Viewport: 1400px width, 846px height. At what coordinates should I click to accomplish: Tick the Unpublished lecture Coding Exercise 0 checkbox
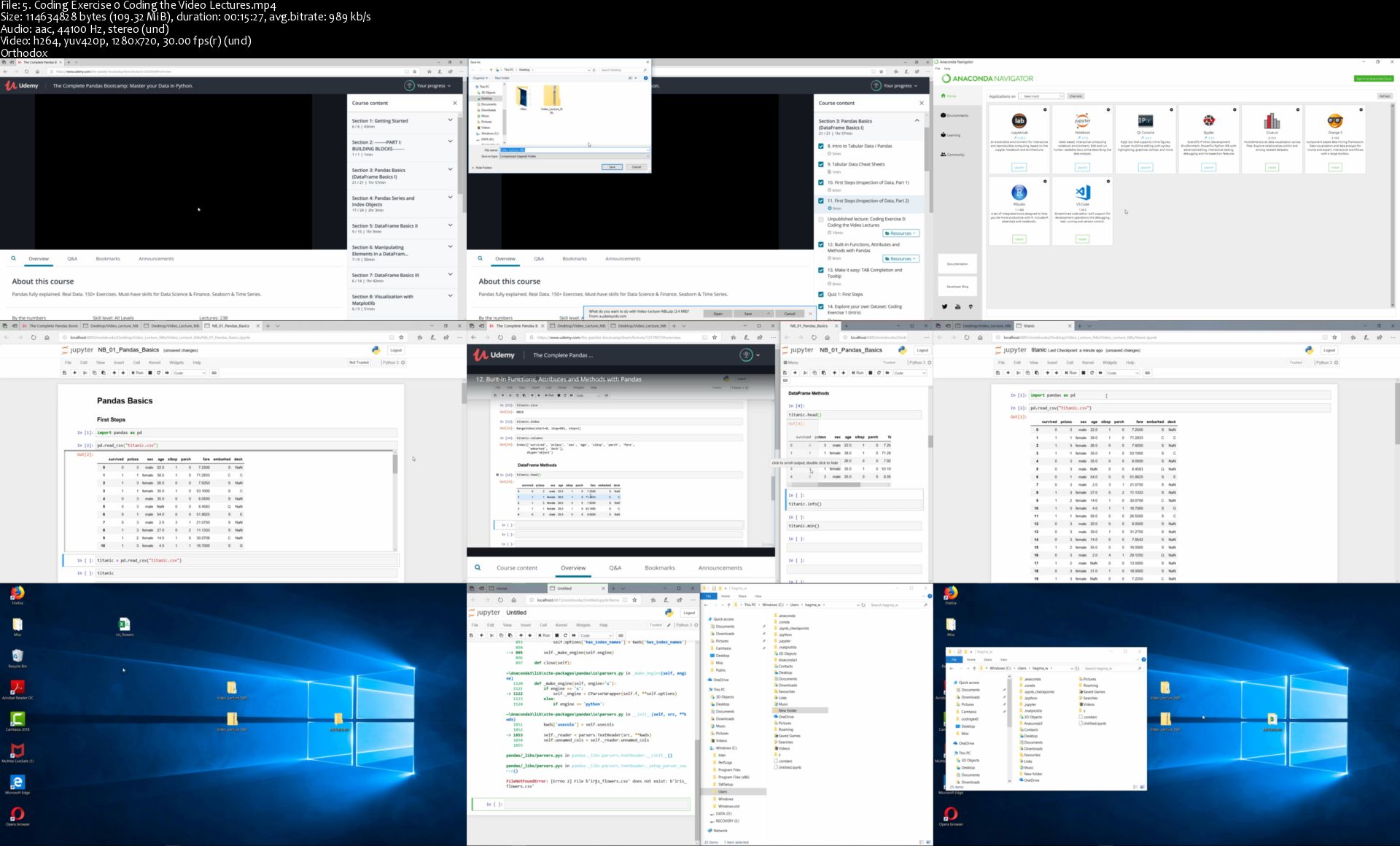point(821,219)
